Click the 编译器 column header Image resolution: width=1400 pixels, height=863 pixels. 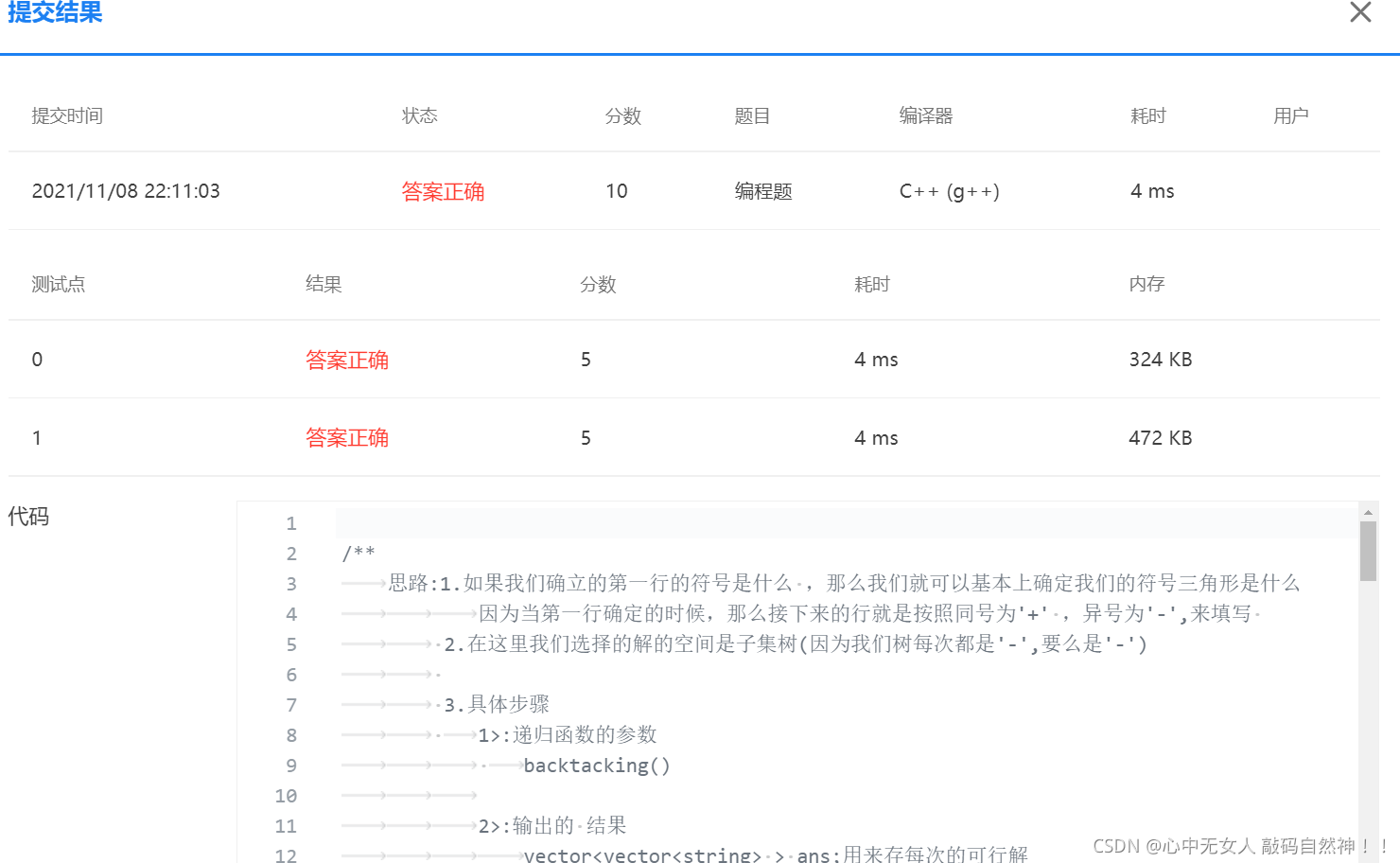click(x=926, y=115)
